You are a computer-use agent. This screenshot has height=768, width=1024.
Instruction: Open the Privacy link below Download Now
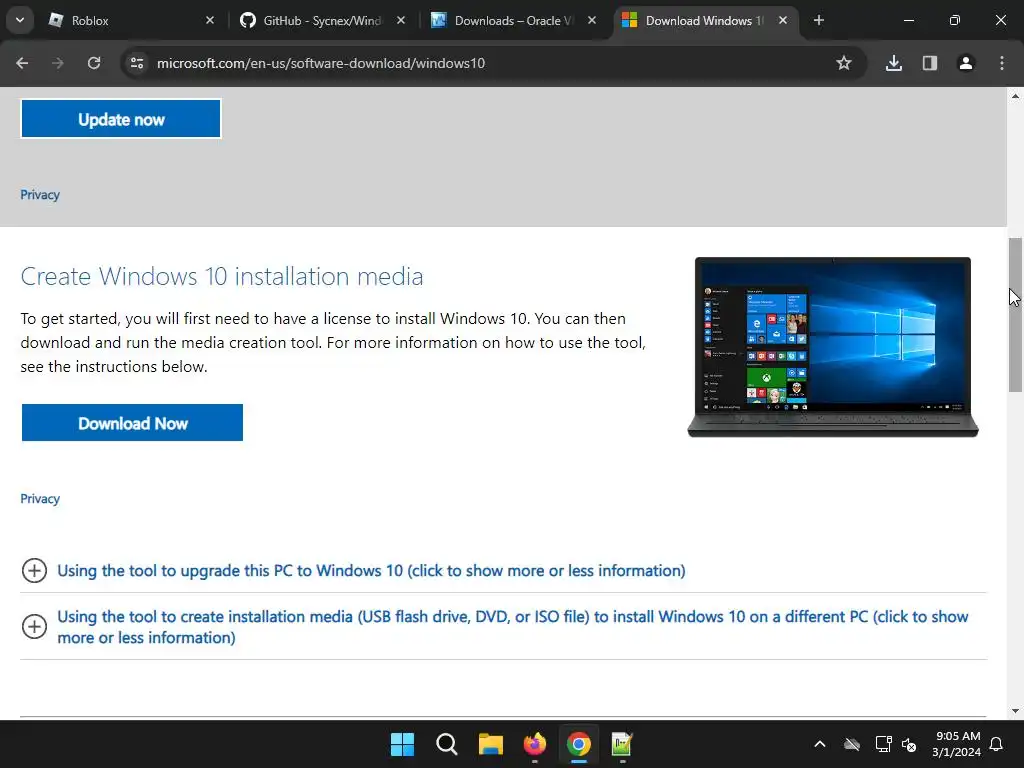[40, 498]
